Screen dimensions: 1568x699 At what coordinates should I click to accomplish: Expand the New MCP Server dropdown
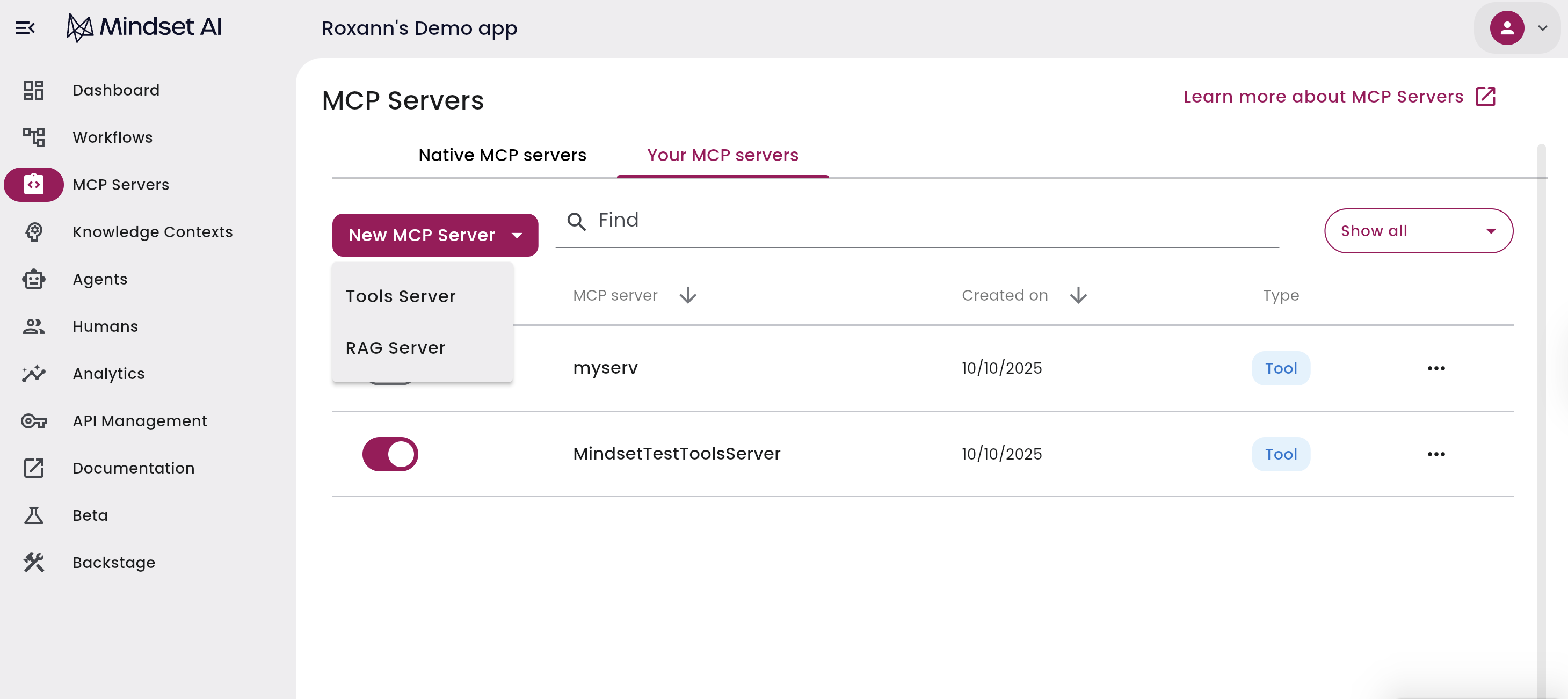coord(434,235)
